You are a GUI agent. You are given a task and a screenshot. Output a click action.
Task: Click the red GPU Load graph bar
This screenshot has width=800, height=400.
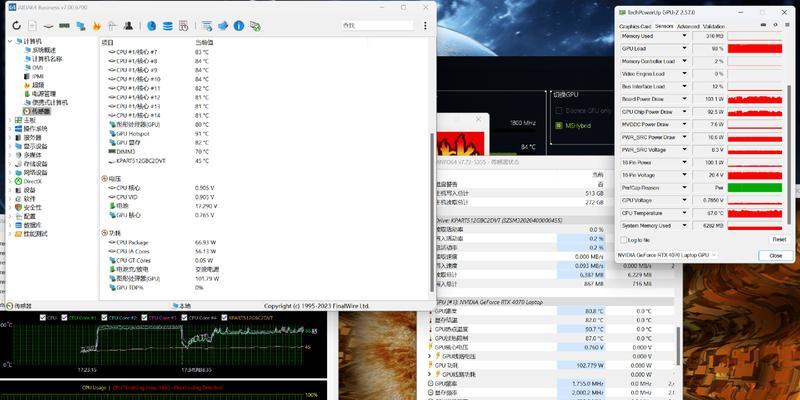[x=754, y=48]
